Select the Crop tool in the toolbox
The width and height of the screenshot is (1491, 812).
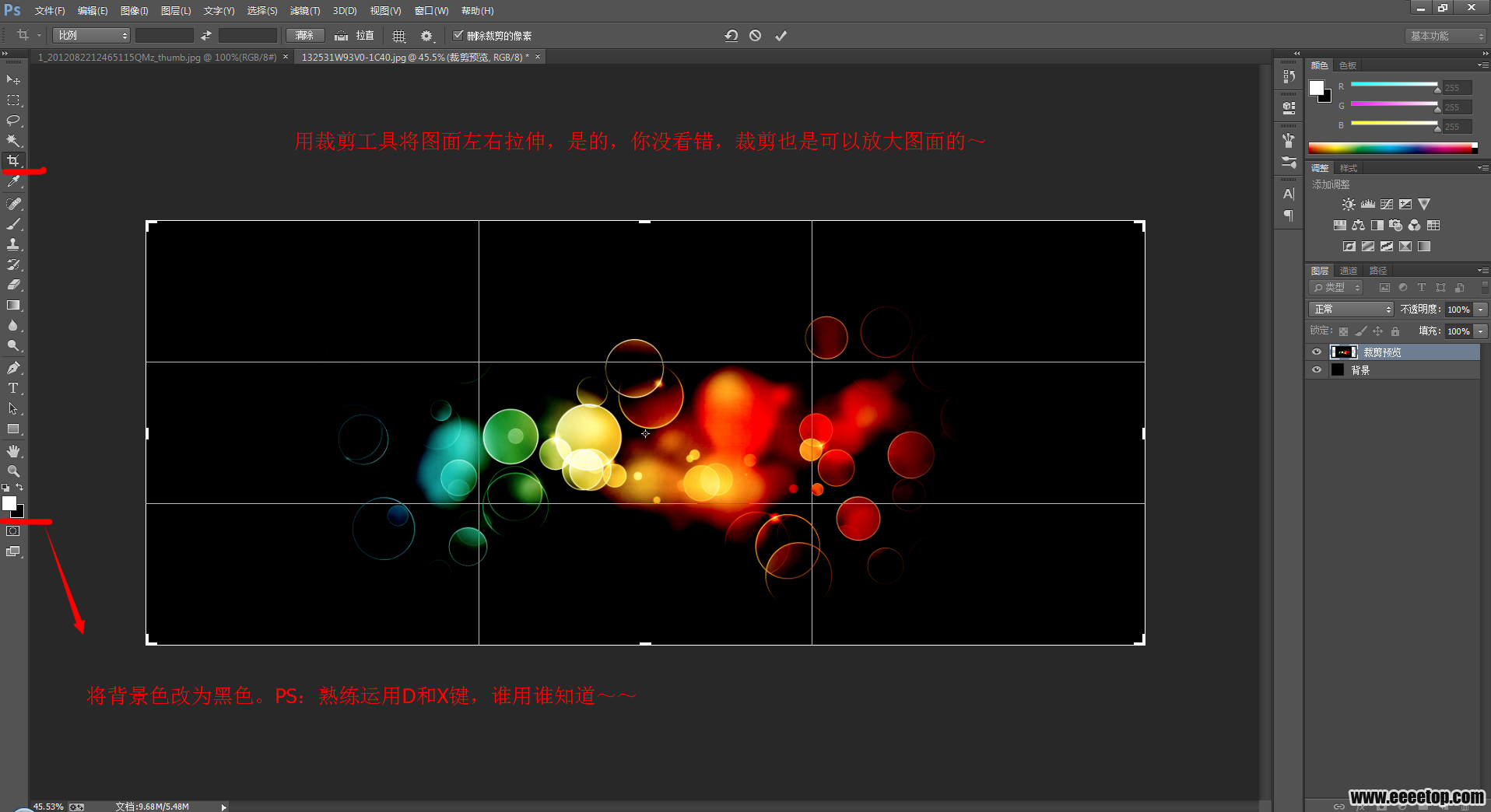(x=13, y=161)
